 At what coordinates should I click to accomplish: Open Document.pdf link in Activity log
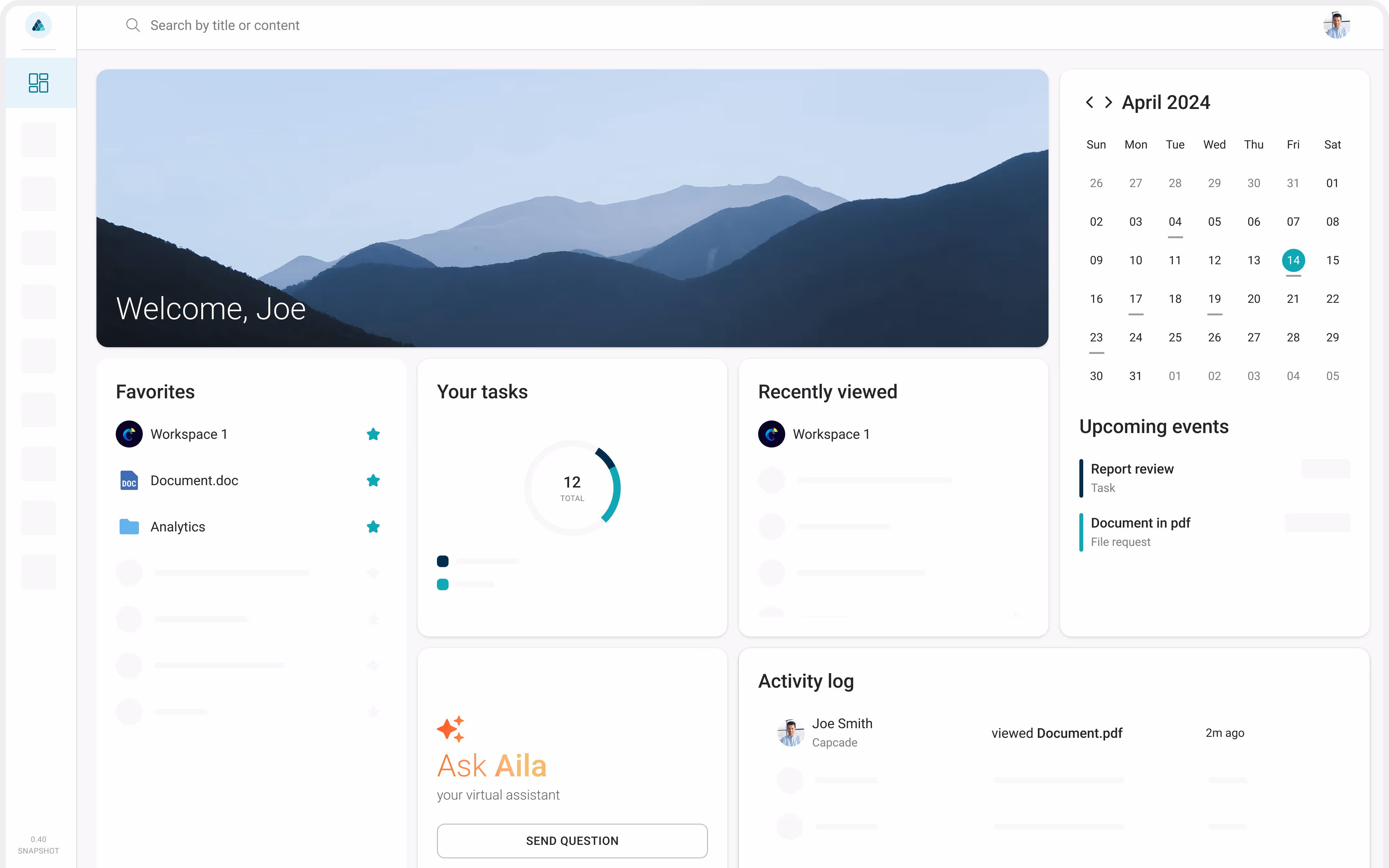point(1079,733)
